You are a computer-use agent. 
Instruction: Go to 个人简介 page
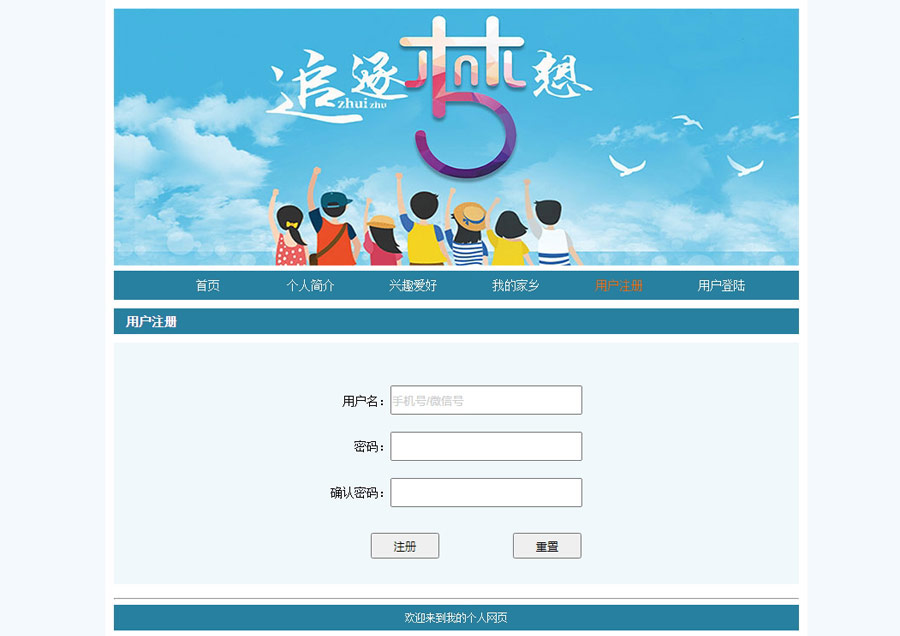click(310, 285)
